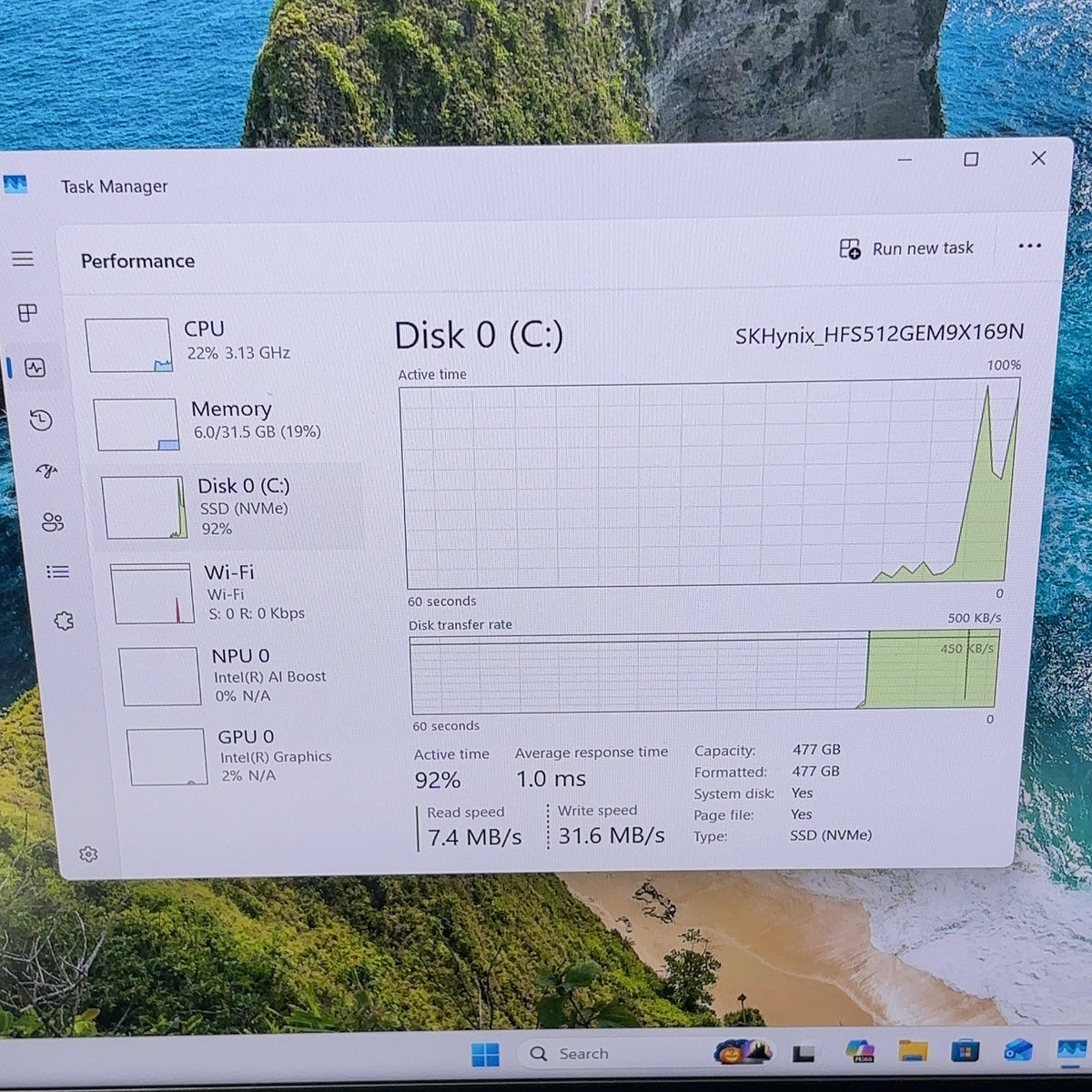This screenshot has width=1092, height=1092.
Task: Open Microsoft Store from the taskbar
Action: click(x=965, y=1052)
